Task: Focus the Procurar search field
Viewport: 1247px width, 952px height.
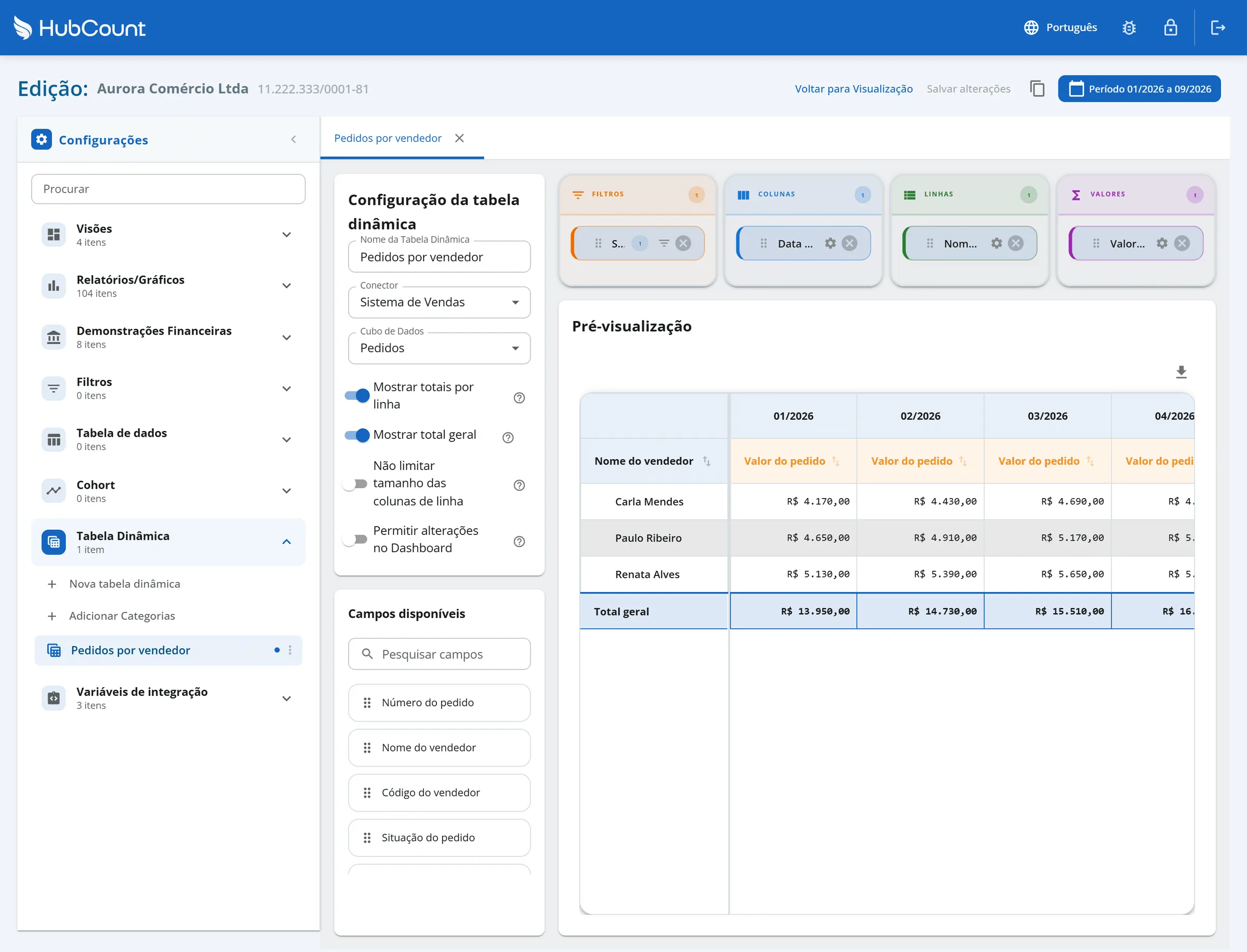Action: (x=168, y=189)
